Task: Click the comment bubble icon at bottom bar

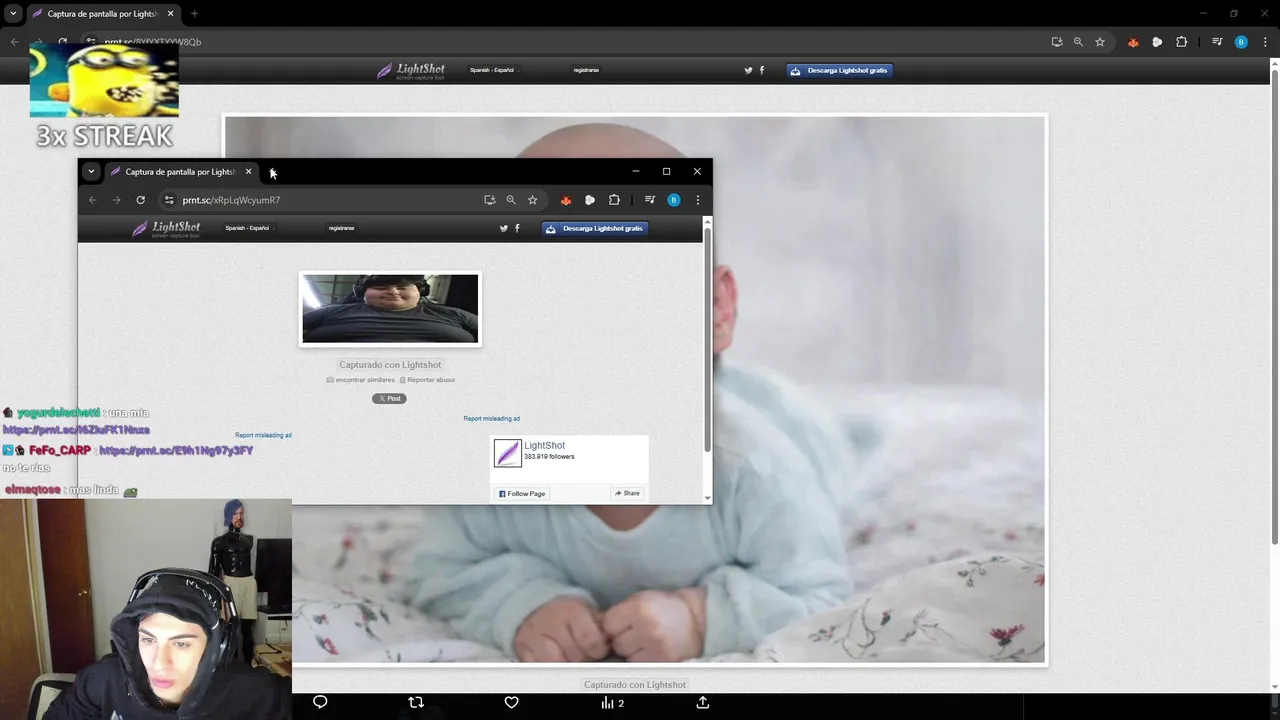Action: coord(320,702)
